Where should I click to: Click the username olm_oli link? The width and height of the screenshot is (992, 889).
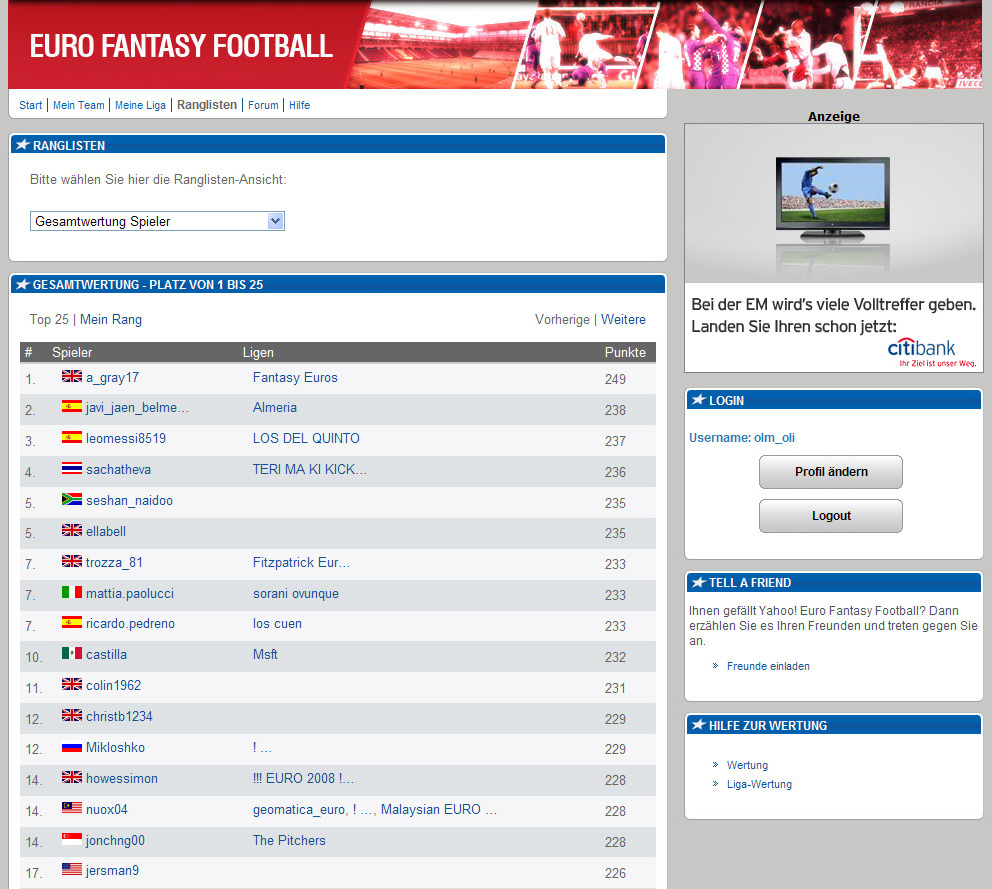coord(774,438)
